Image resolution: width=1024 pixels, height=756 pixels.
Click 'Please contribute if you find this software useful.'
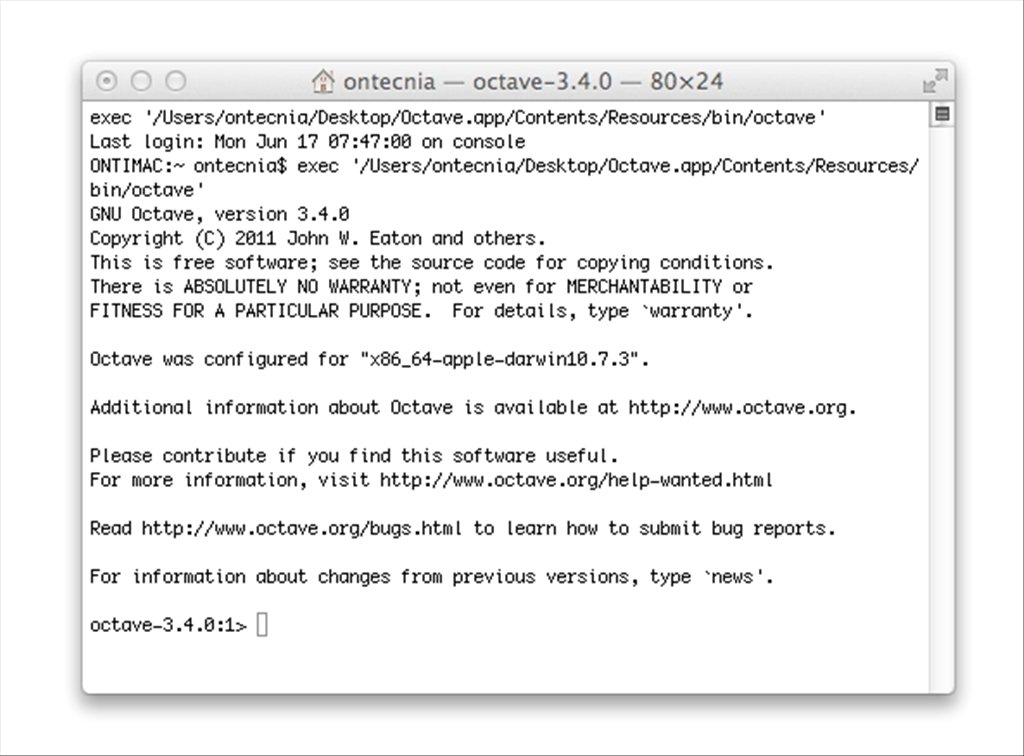pos(354,456)
